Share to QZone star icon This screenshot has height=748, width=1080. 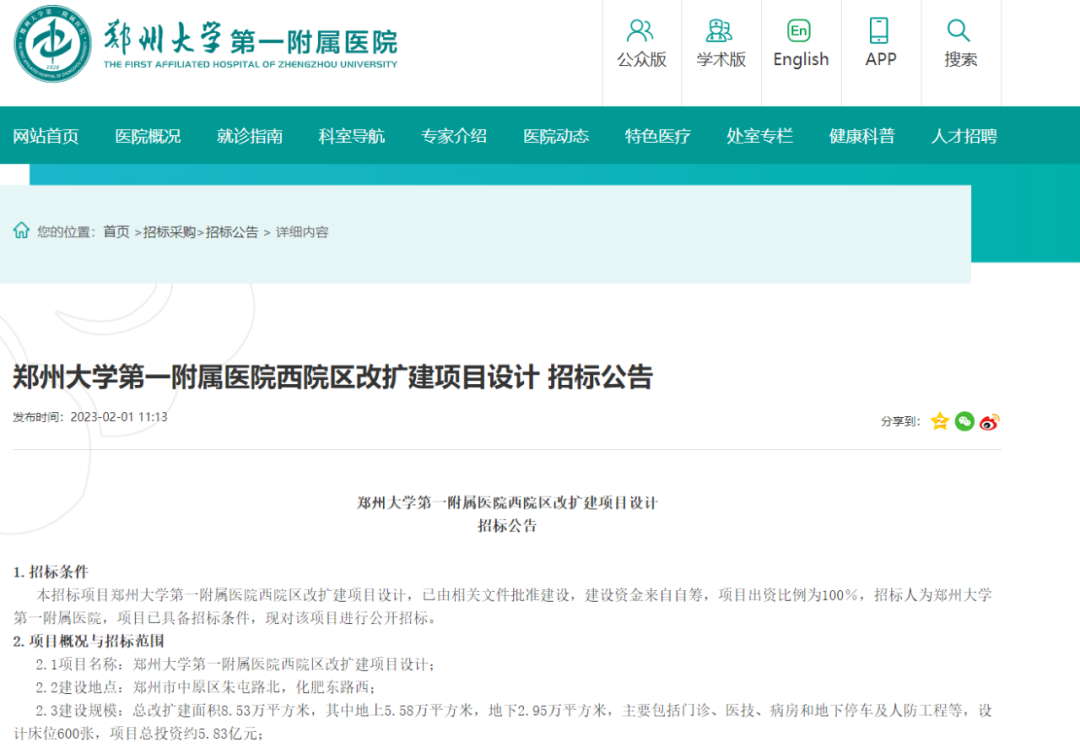(939, 421)
